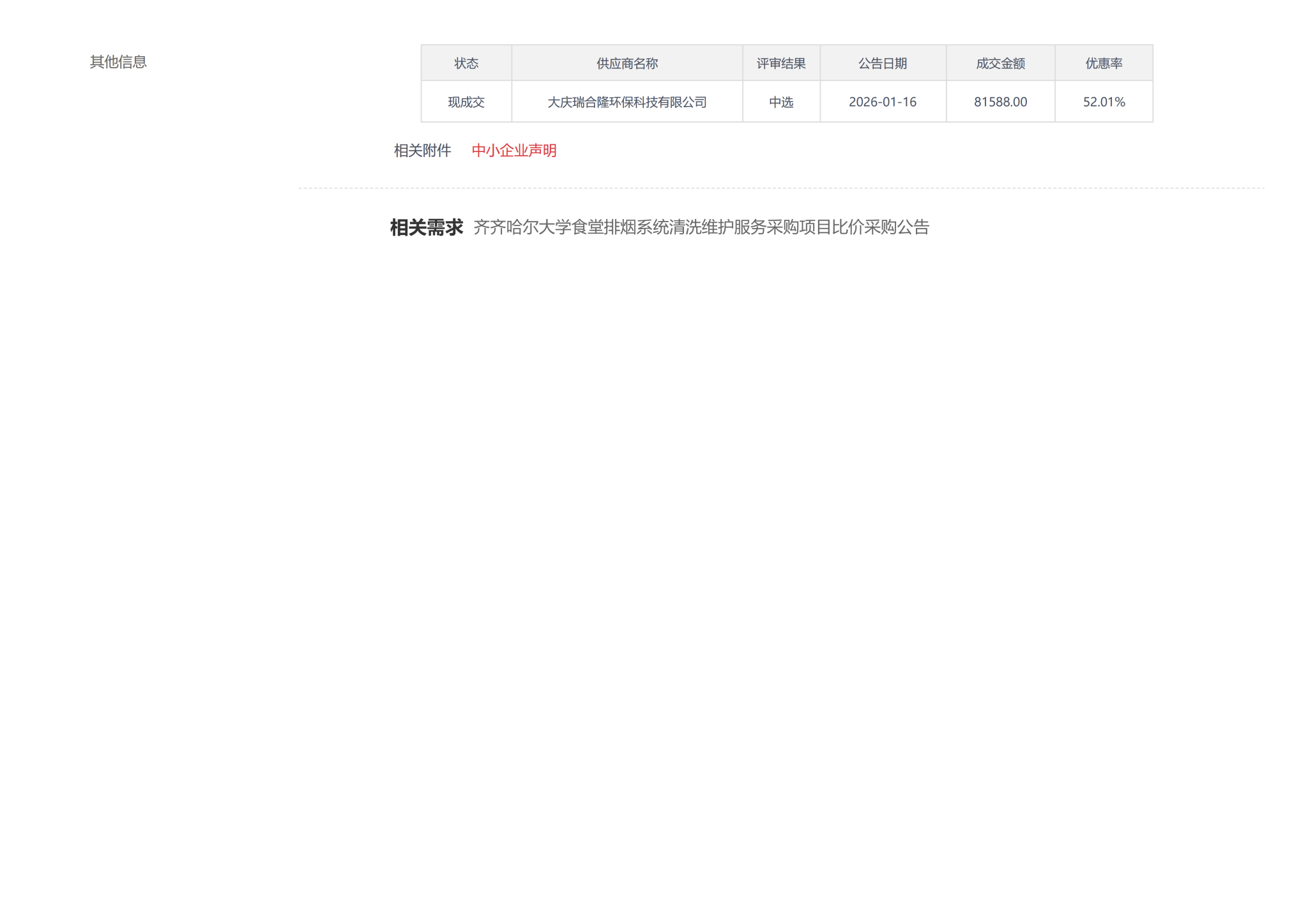Click the 供应商名称 column header
Screen dimensions: 1308x924
[x=627, y=63]
